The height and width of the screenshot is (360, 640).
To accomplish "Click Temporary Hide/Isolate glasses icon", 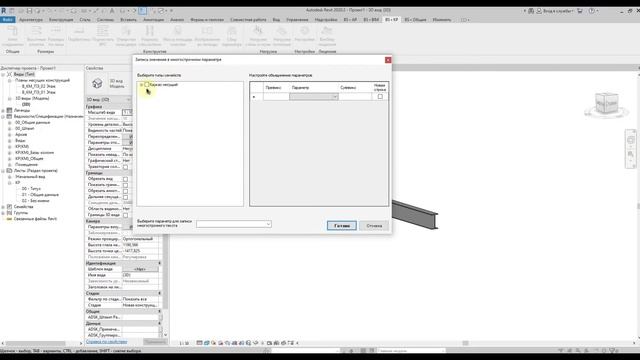I will point(256,343).
